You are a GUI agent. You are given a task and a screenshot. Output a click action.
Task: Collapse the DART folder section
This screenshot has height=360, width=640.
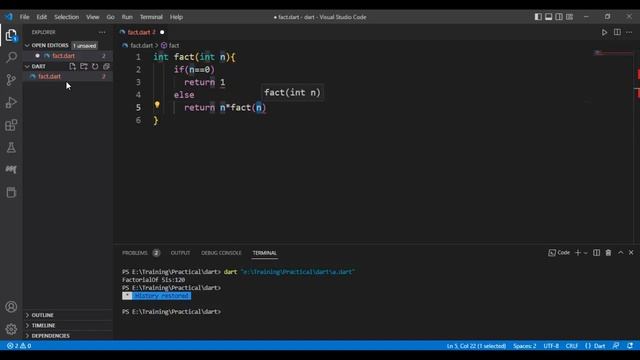tap(27, 66)
